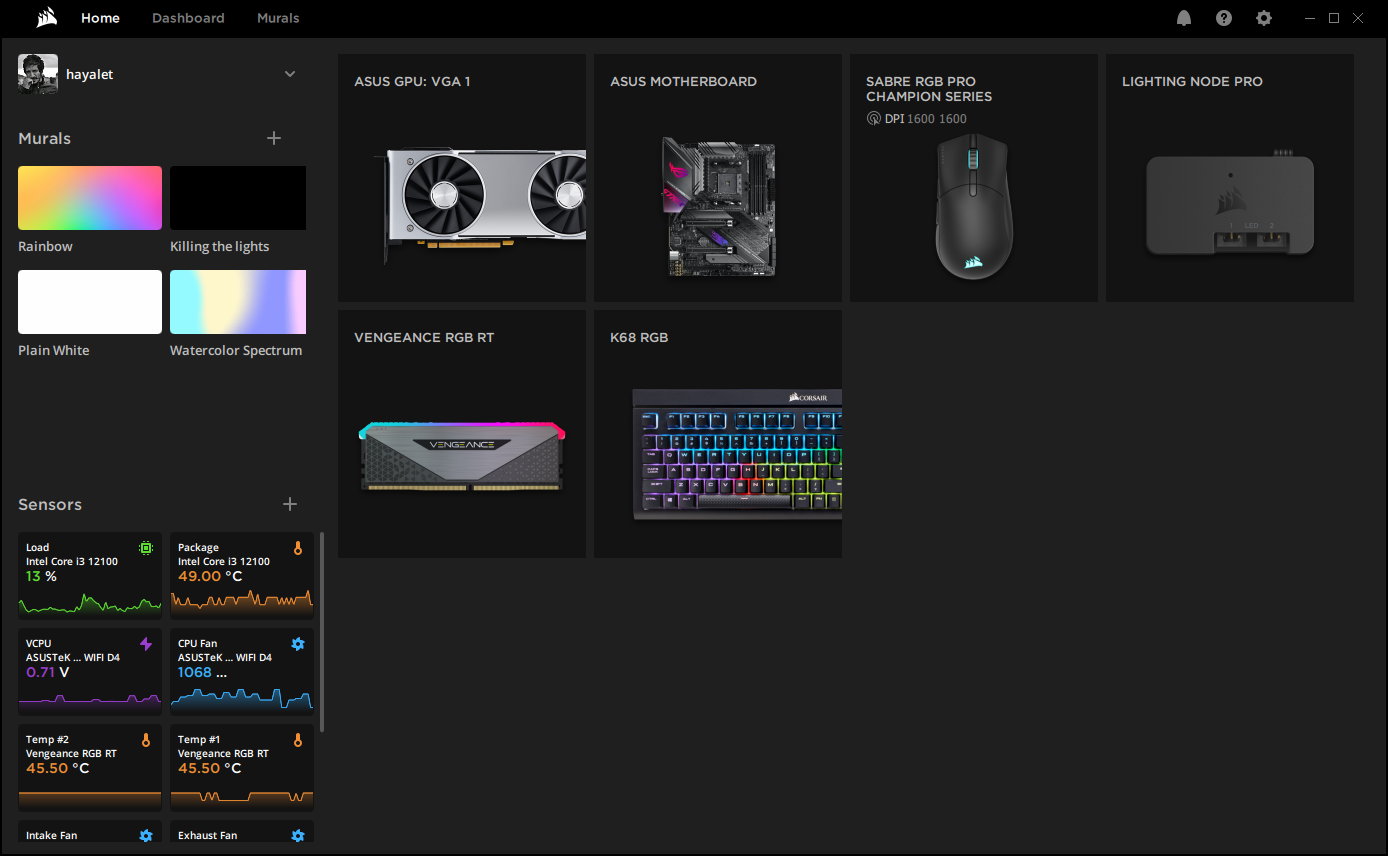Open gear icon on Exhaust Fan sensor
The height and width of the screenshot is (856, 1388).
coord(297,836)
